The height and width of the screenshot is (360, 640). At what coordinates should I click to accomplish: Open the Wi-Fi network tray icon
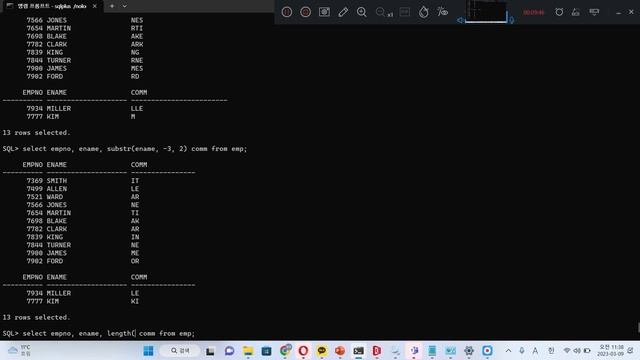(567, 351)
